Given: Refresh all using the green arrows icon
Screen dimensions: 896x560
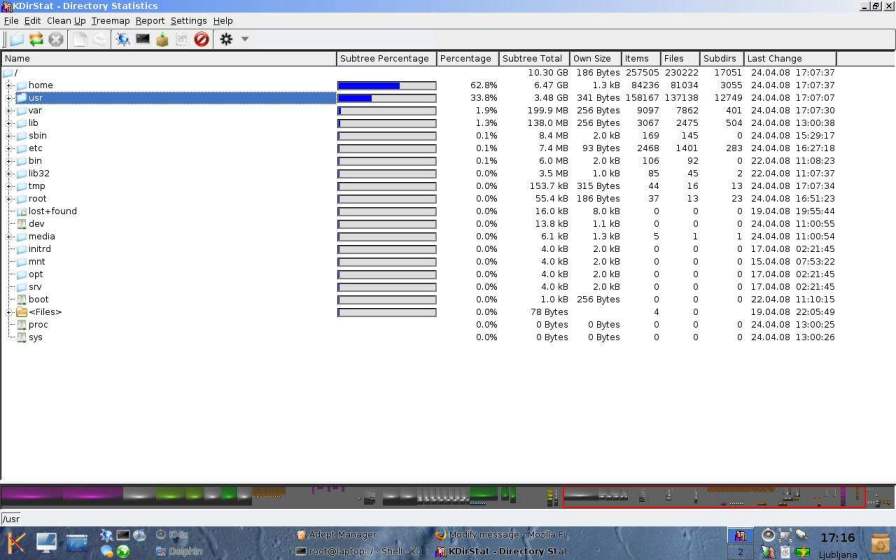Looking at the screenshot, I should [x=36, y=39].
